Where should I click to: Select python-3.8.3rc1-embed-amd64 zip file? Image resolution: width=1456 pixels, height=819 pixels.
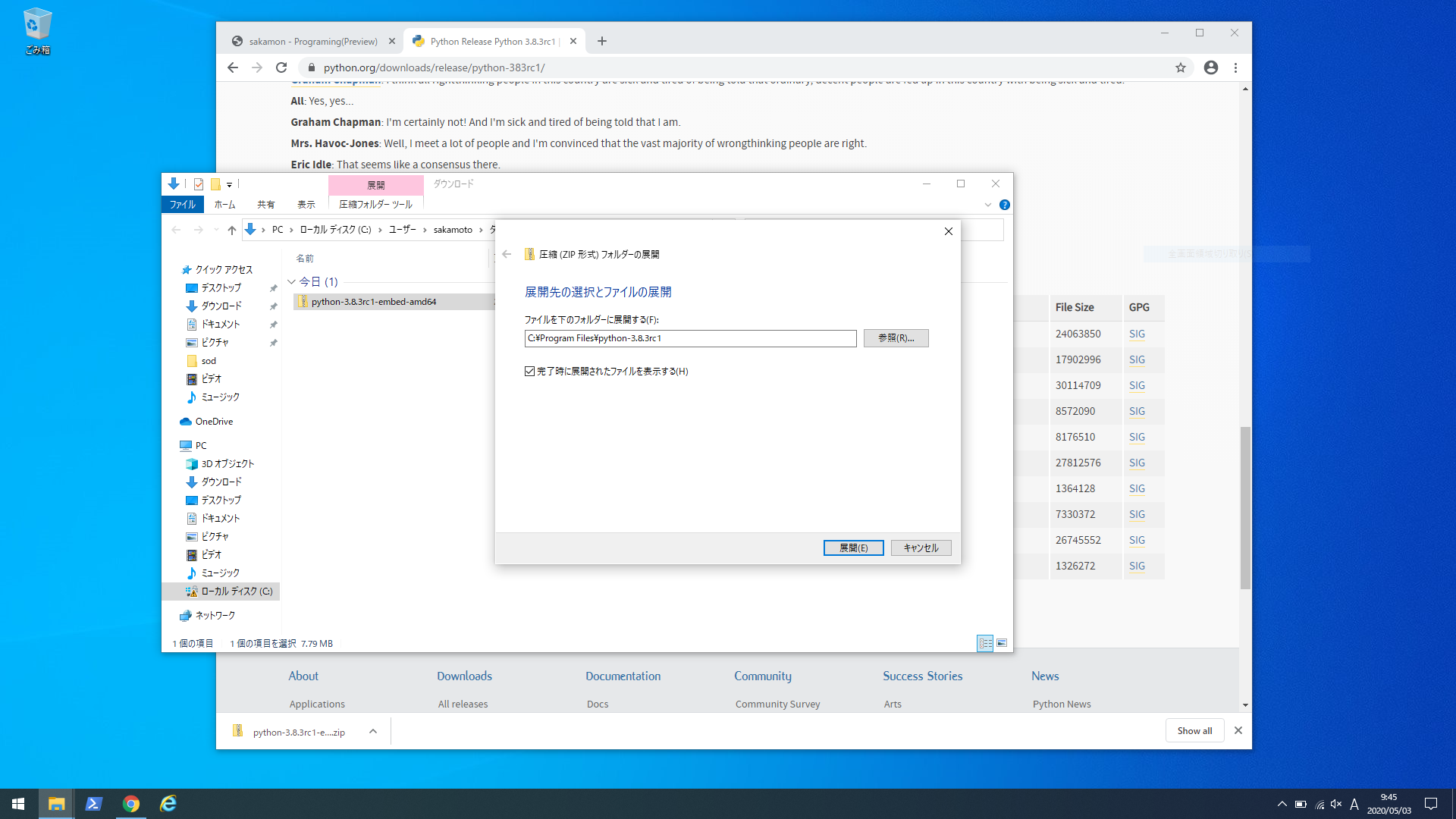393,302
